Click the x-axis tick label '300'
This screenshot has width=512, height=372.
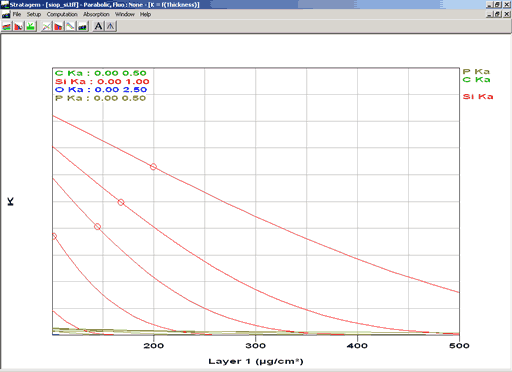coord(256,346)
